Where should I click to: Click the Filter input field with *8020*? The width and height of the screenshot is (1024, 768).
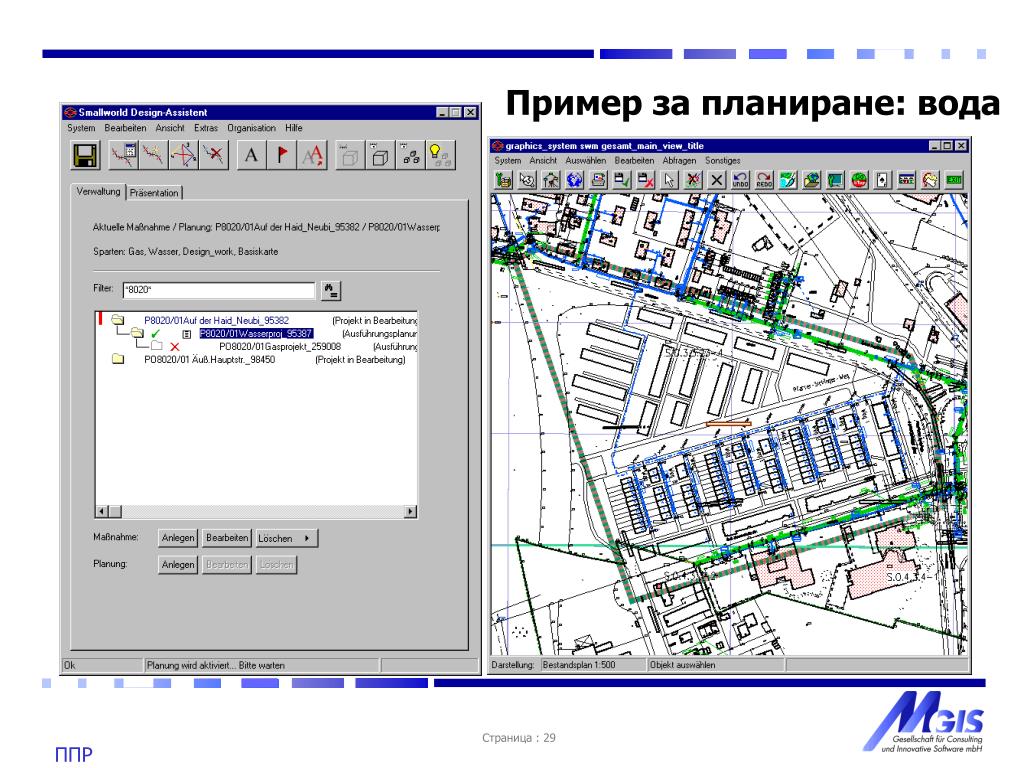219,289
